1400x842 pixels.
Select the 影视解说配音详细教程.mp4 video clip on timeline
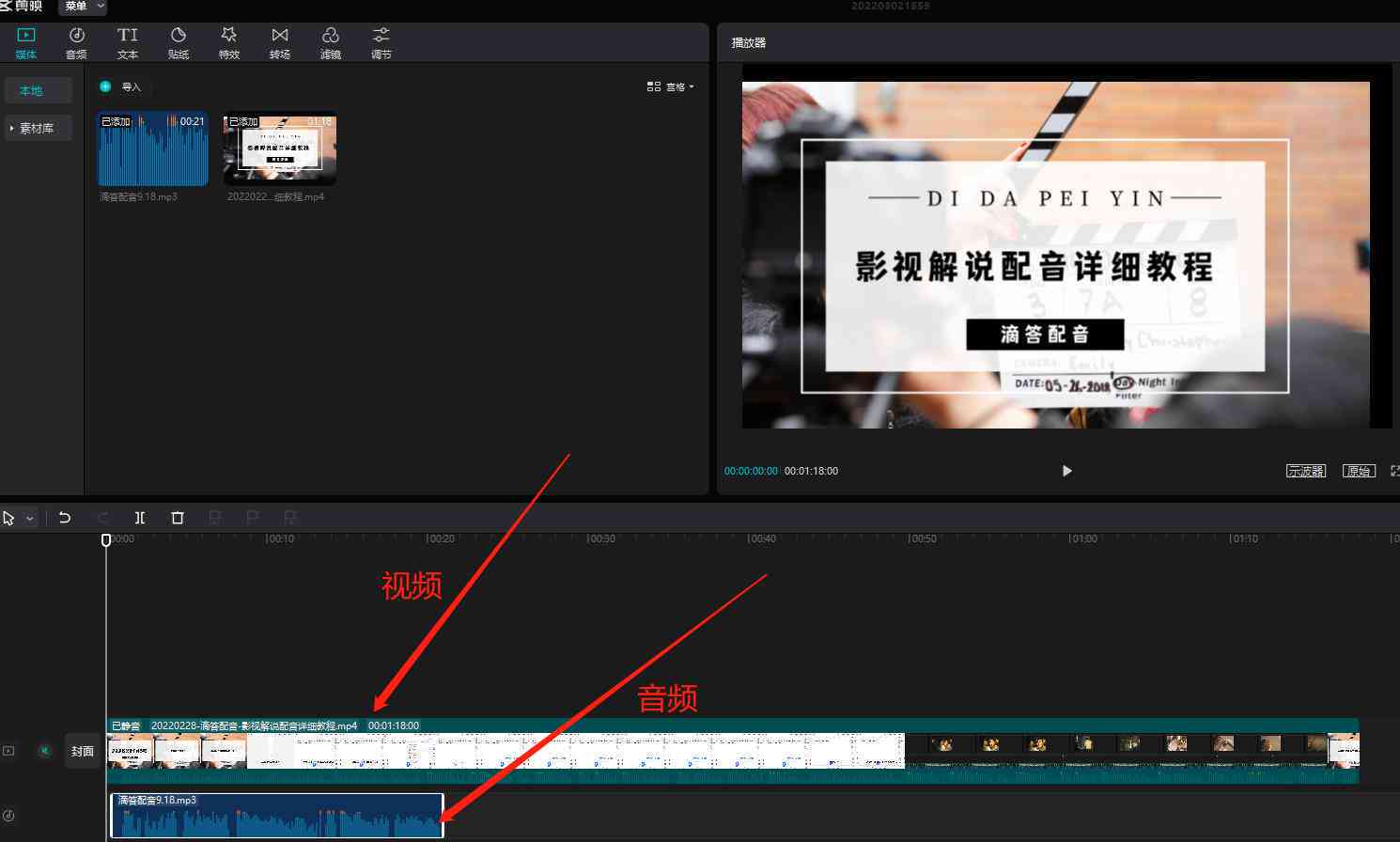tap(733, 751)
